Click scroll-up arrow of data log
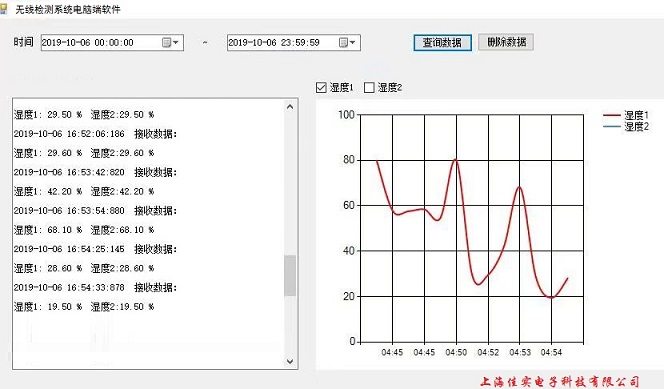Viewport: 664px width, 389px height. pos(290,107)
